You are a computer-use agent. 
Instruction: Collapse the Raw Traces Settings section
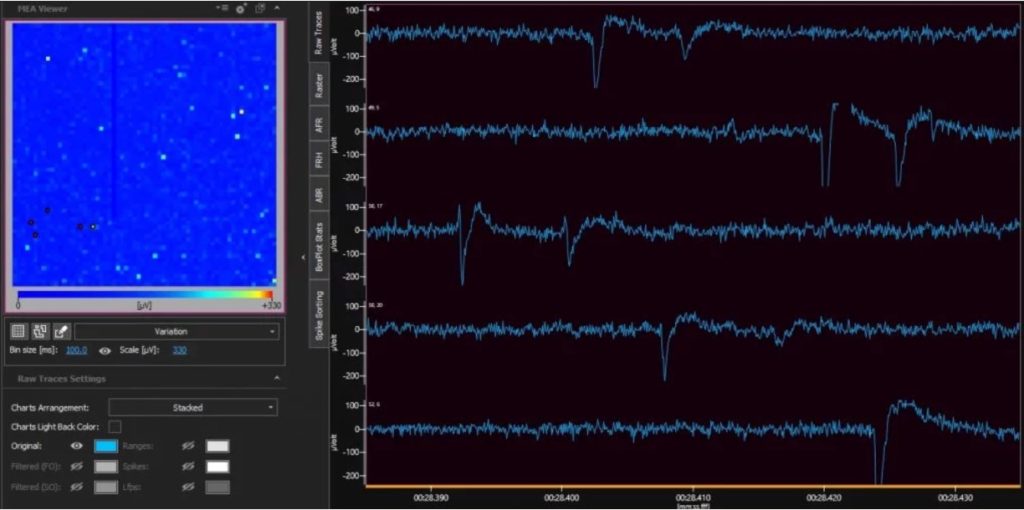(277, 378)
